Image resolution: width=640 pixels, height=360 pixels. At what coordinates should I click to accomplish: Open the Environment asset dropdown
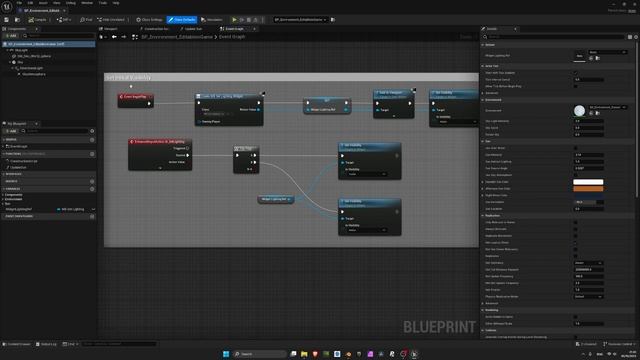[608, 107]
